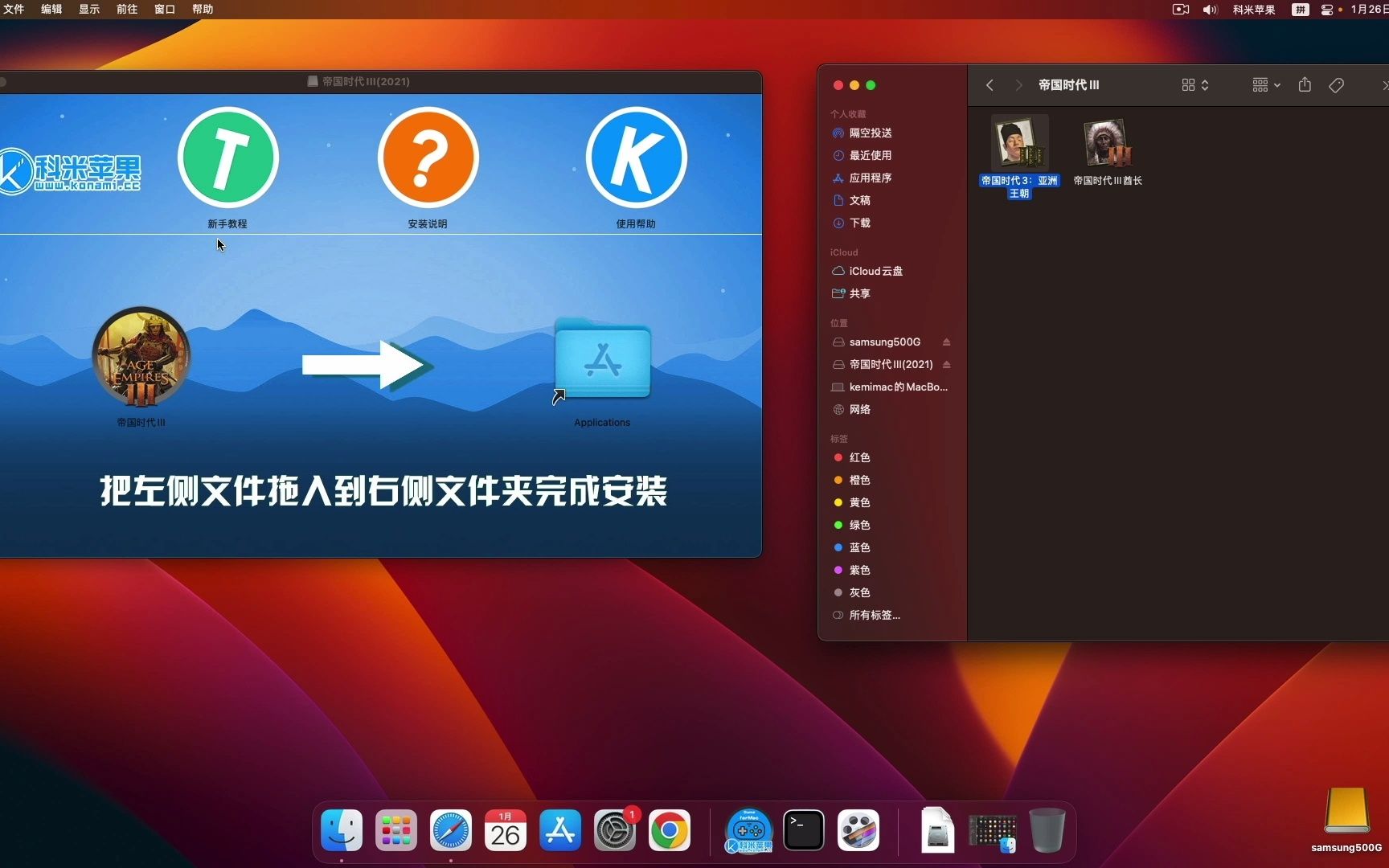Select samsung500G in sidebar locations
The height and width of the screenshot is (868, 1389).
click(x=884, y=342)
